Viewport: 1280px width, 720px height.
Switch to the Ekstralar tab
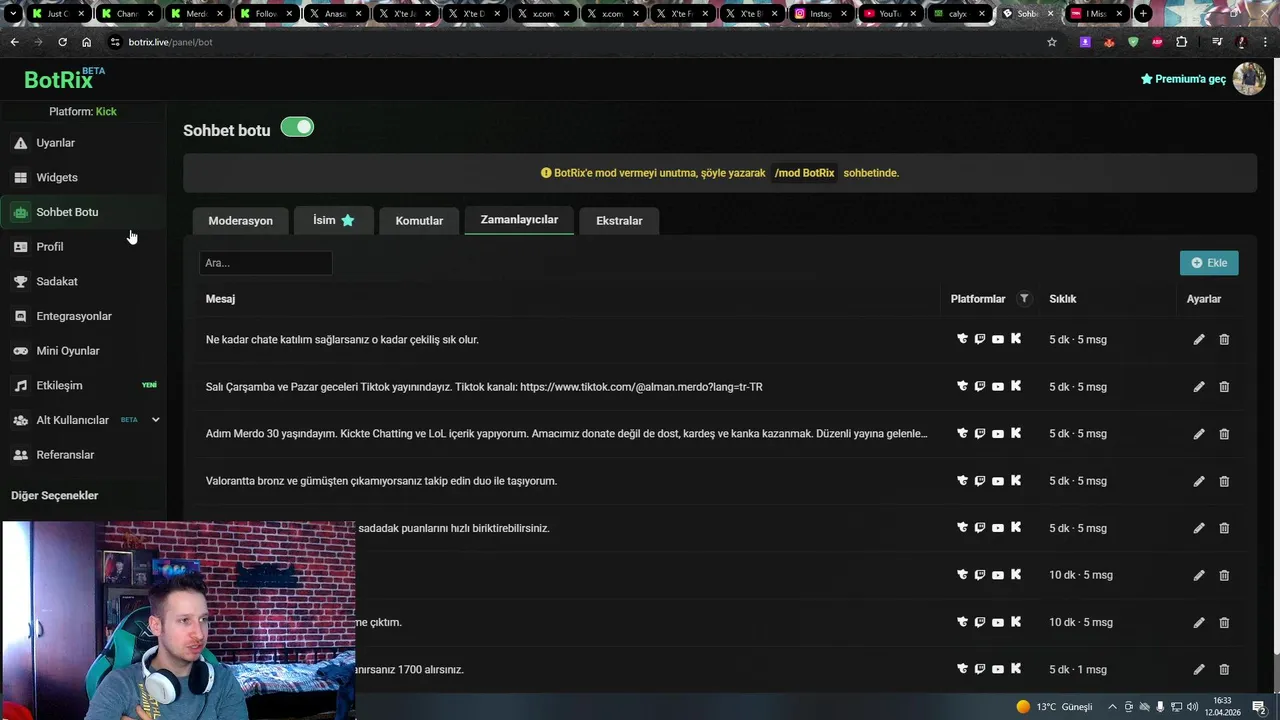click(619, 220)
